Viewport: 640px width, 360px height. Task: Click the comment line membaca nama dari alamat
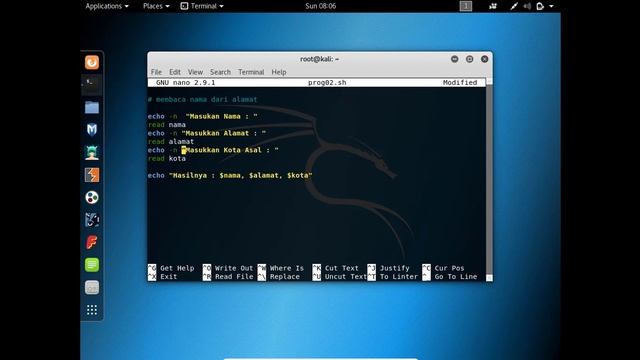(202, 99)
